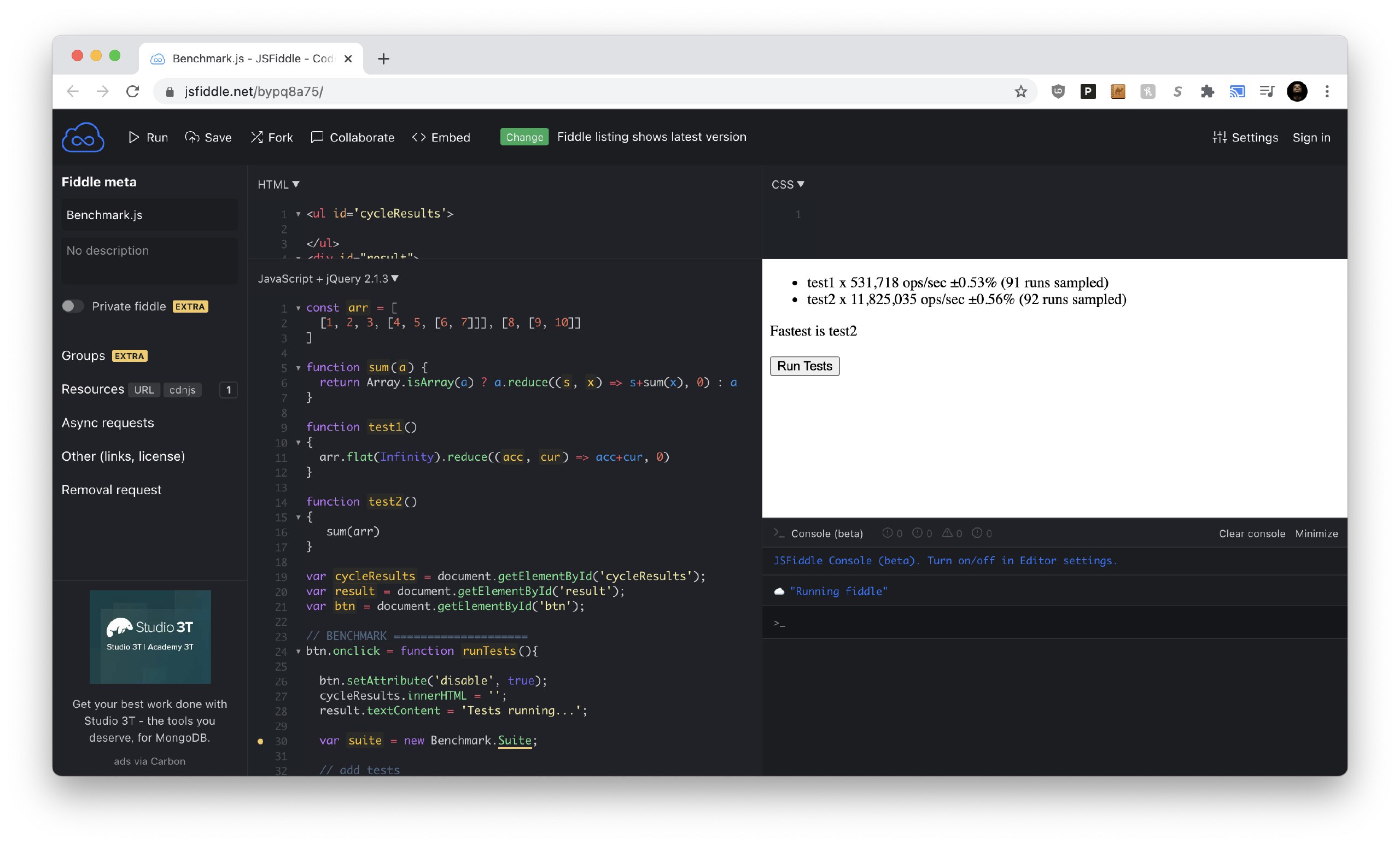
Task: Open the CSS panel dropdown
Action: (787, 184)
